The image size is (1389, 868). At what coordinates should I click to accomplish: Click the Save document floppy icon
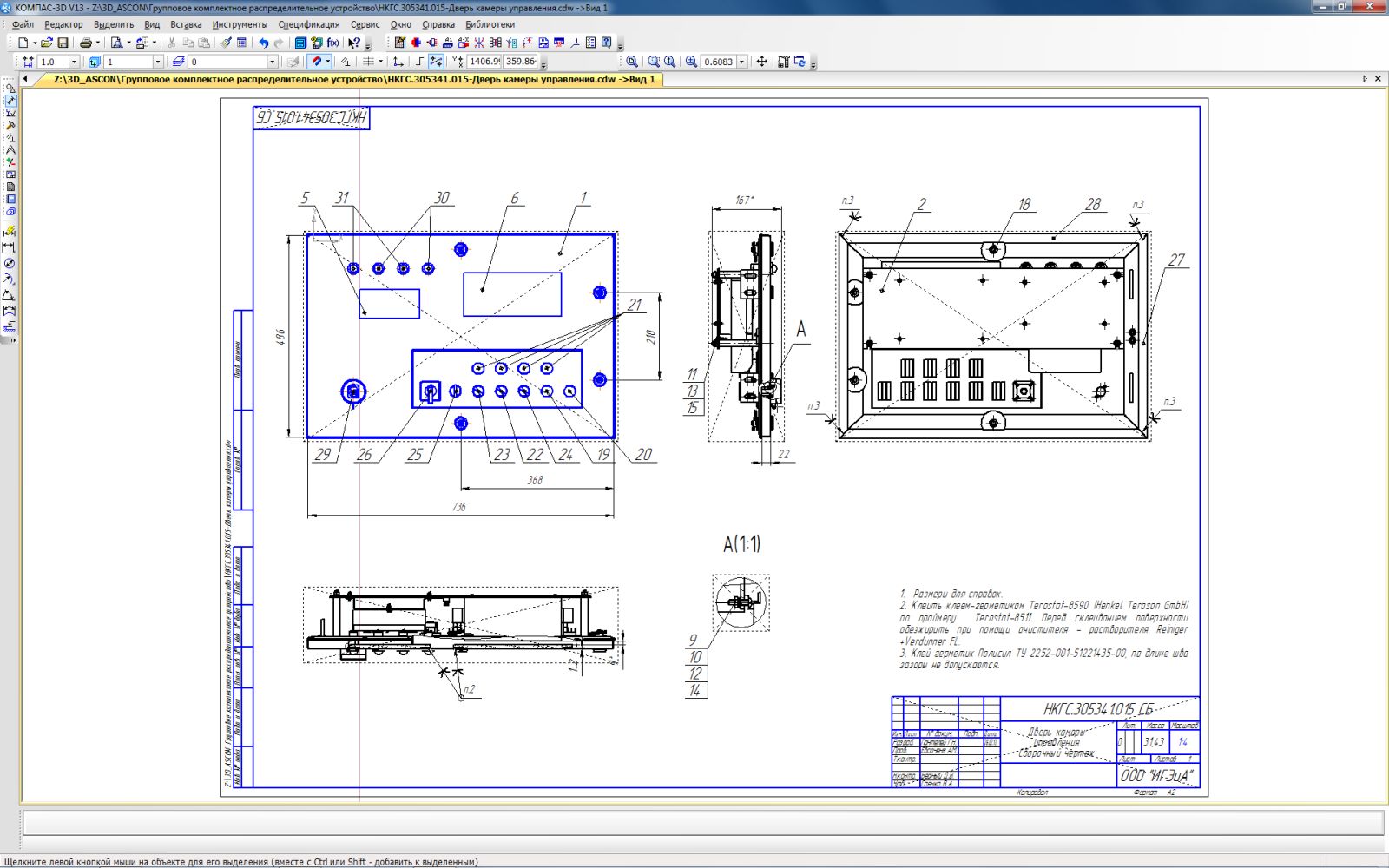(x=63, y=43)
